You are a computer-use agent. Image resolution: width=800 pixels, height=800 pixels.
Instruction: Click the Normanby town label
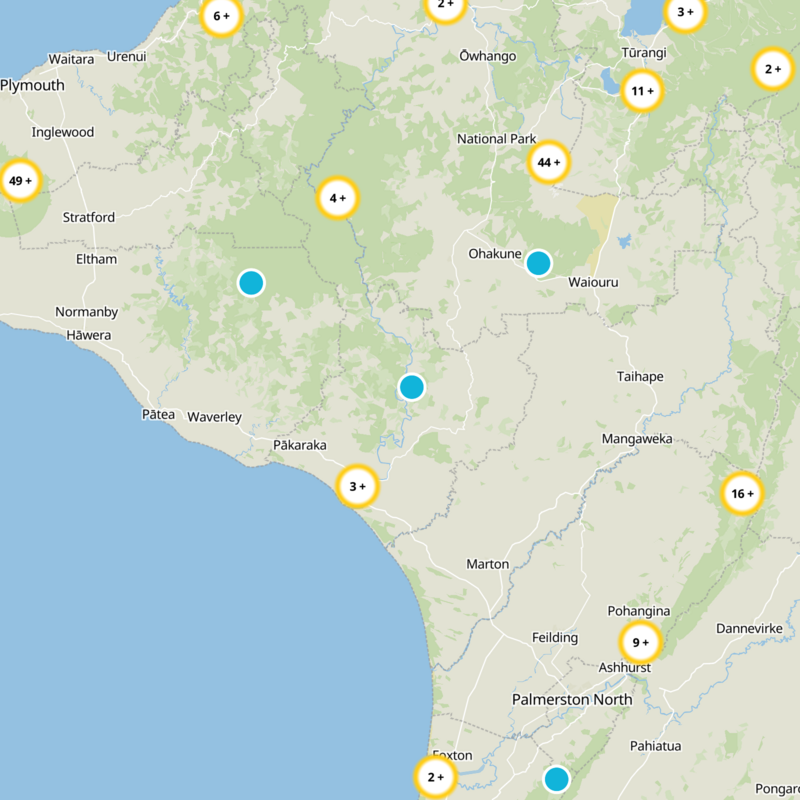coord(87,312)
